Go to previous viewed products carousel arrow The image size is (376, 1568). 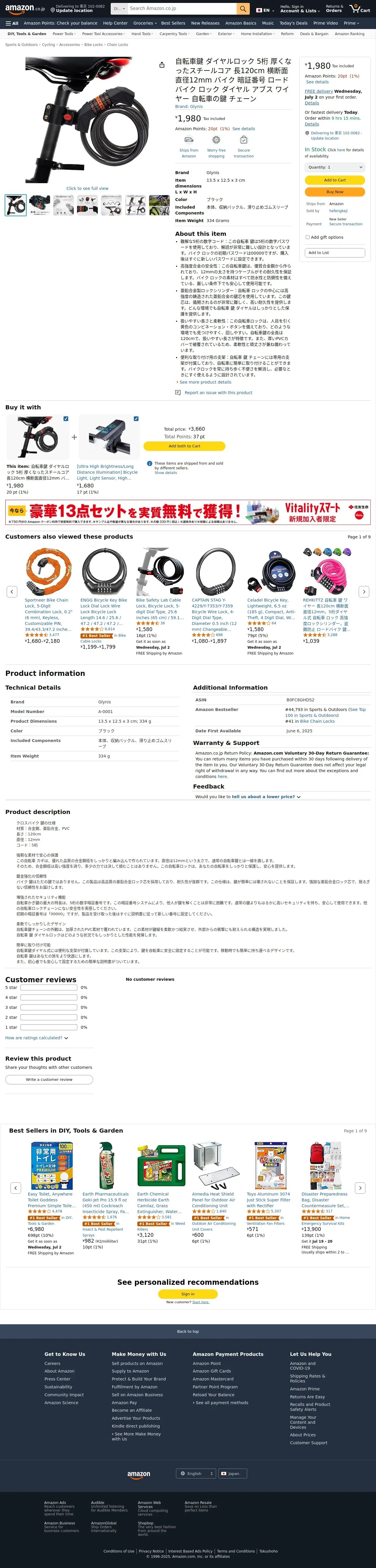[12, 591]
